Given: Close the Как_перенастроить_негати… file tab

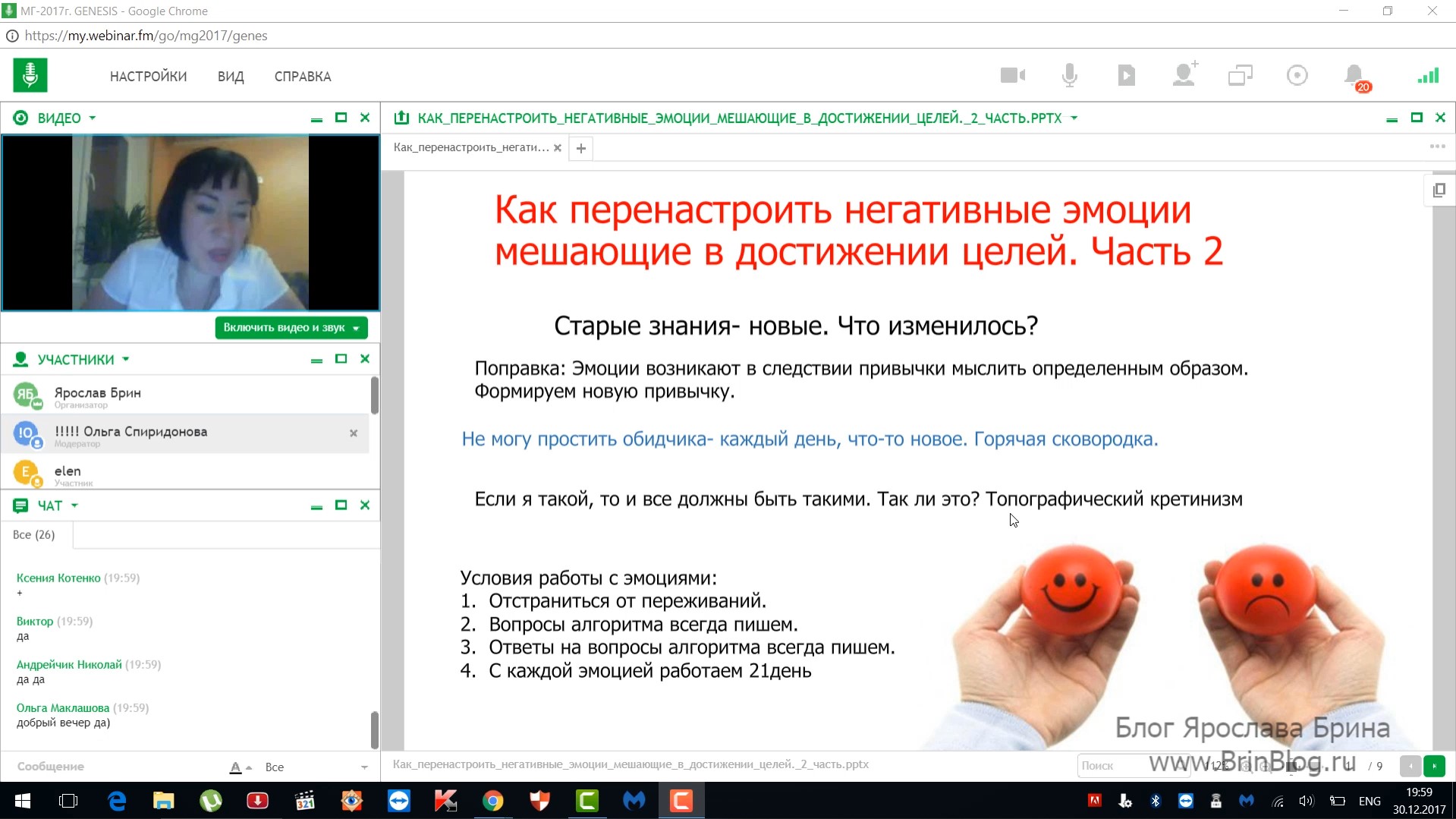Looking at the screenshot, I should 558,148.
